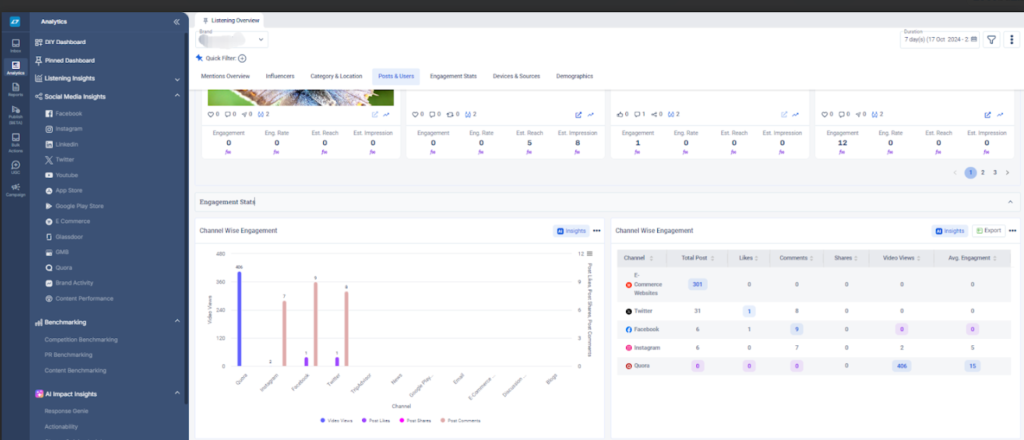Switch to the Influencers tab
Screen dimensions: 1024x440
(280, 76)
